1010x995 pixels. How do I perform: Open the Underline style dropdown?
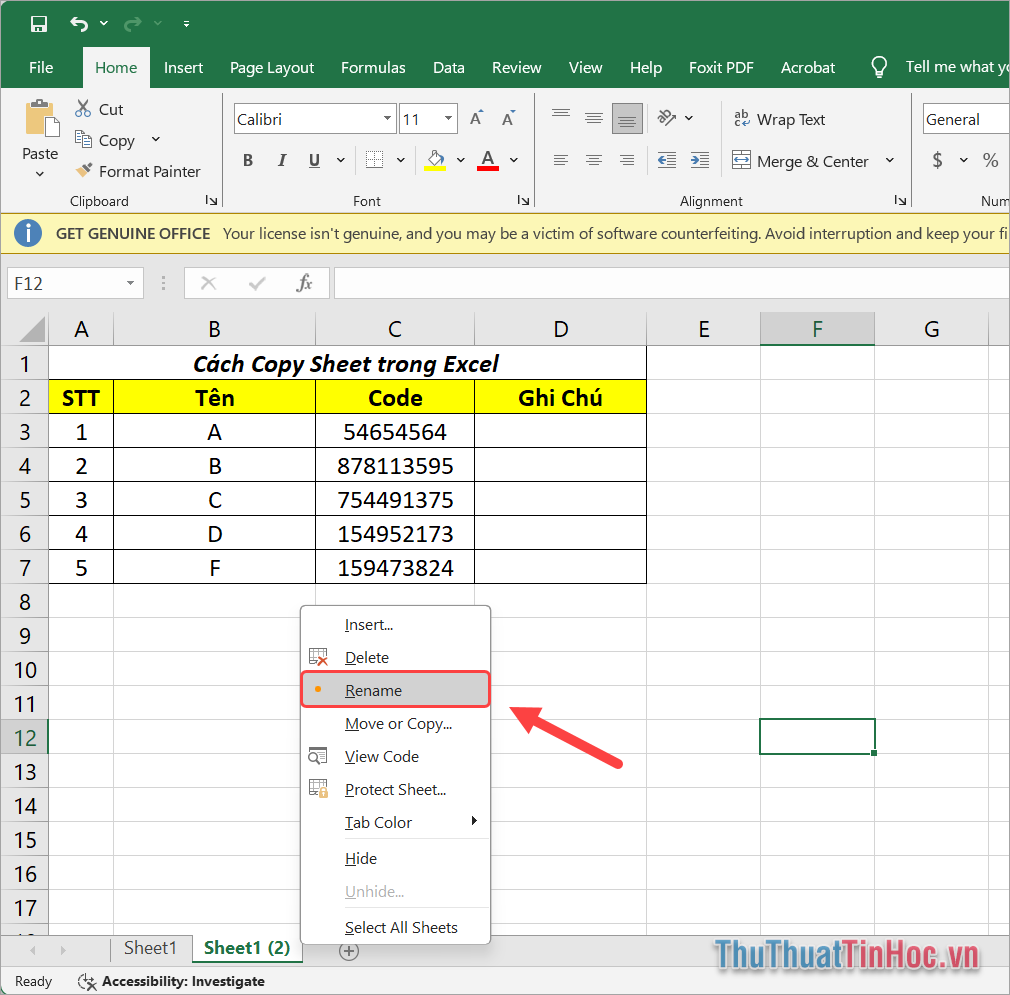pyautogui.click(x=341, y=160)
